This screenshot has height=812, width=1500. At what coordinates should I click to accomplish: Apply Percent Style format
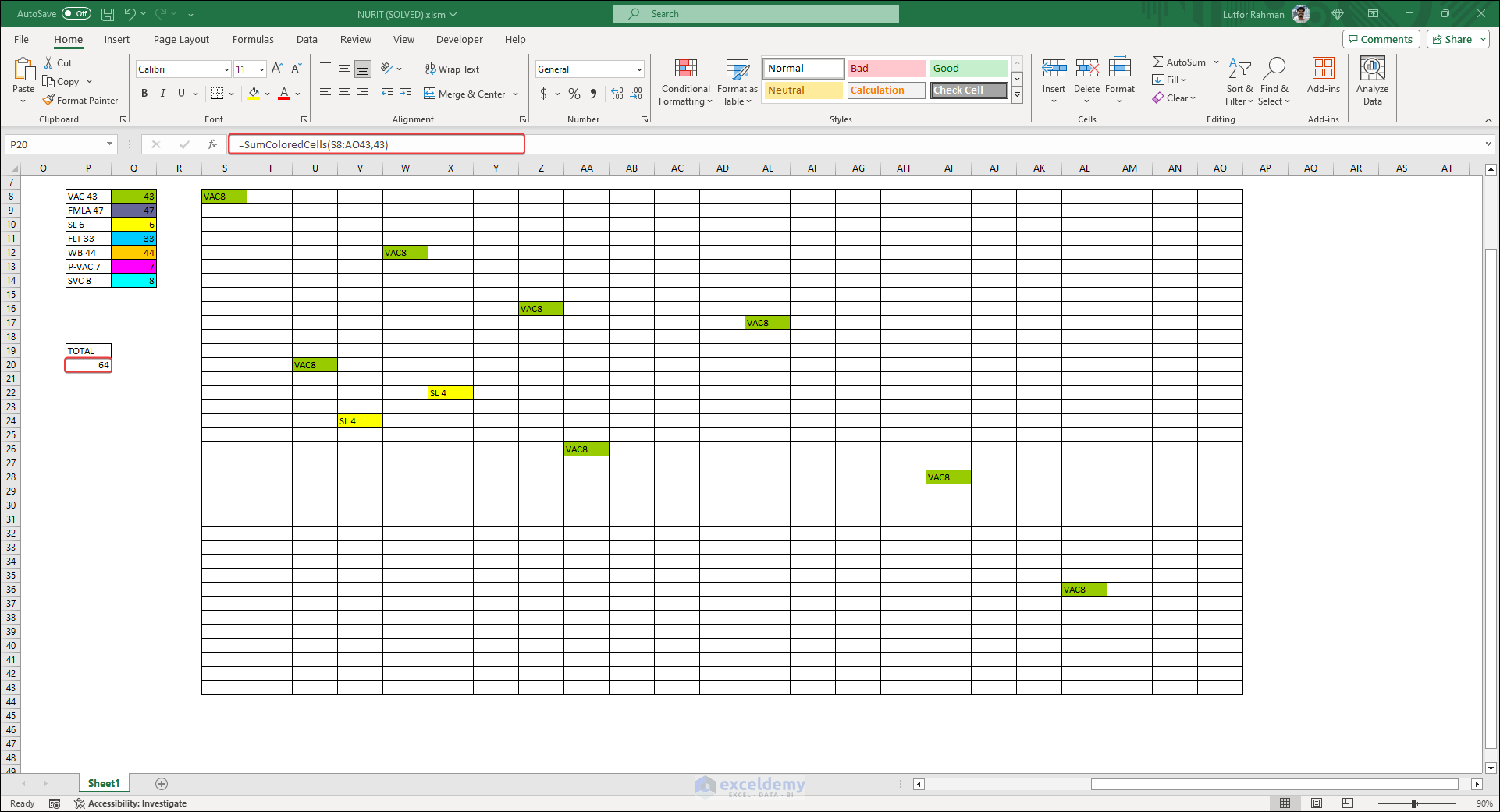pos(574,94)
